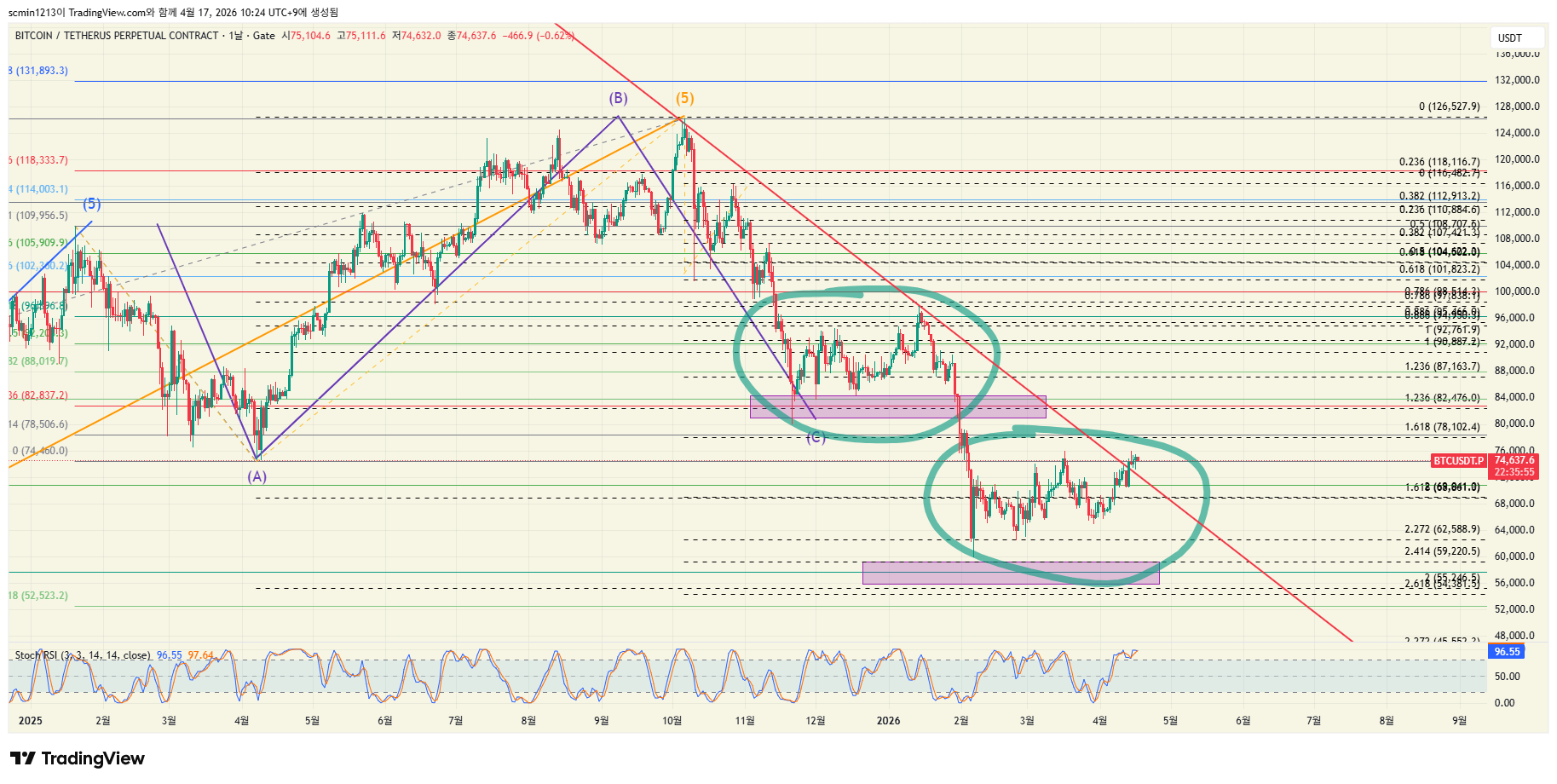
Task: Click the Bitcoin / TetherUS Perpetual Contract title
Action: point(117,36)
